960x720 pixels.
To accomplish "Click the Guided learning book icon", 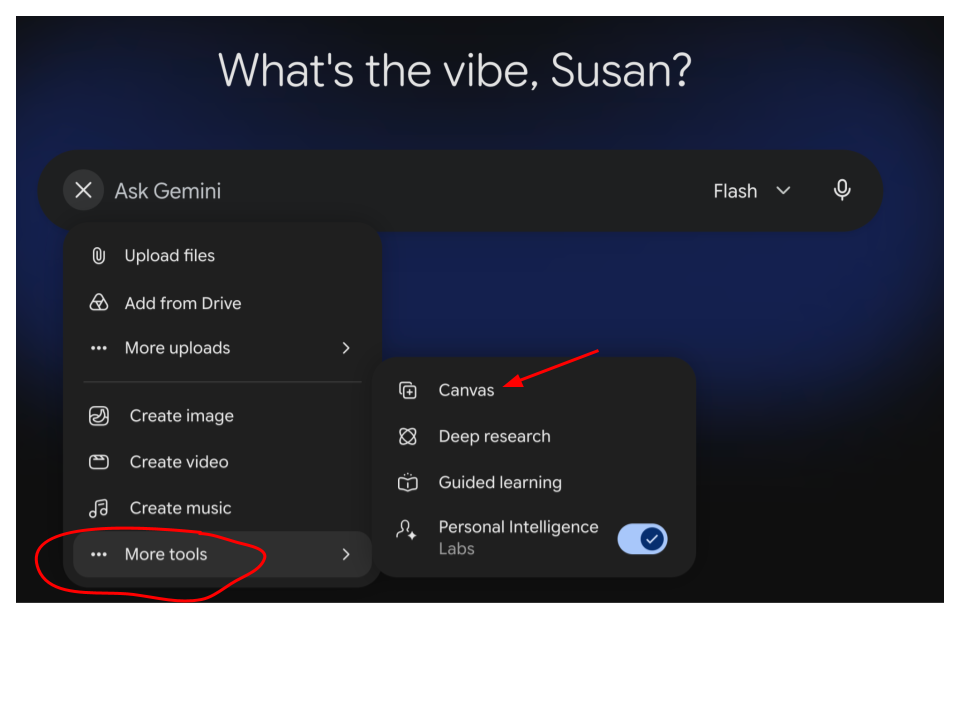I will coord(408,482).
